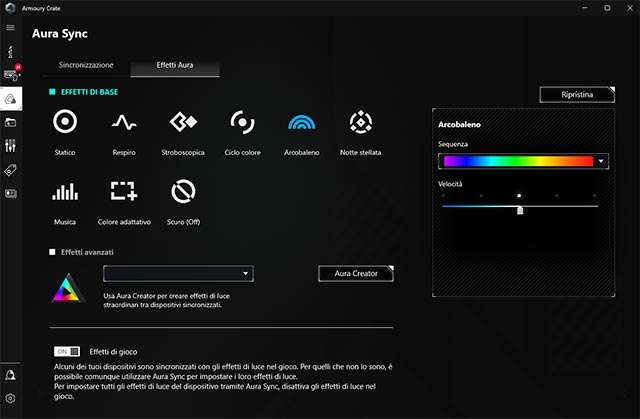The width and height of the screenshot is (640, 419).
Task: Open the gear settings icon in sidebar
Action: pos(11,398)
